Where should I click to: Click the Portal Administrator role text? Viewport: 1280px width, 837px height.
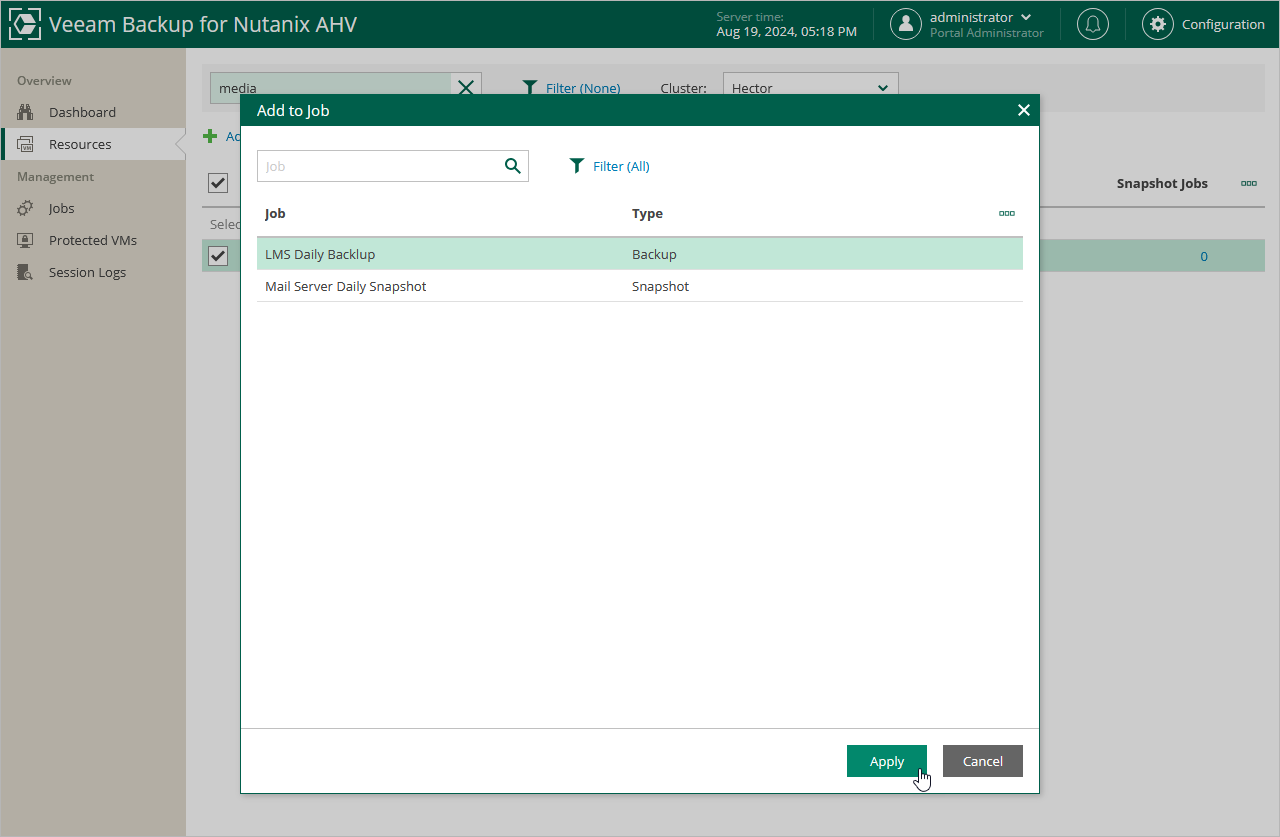pyautogui.click(x=986, y=33)
